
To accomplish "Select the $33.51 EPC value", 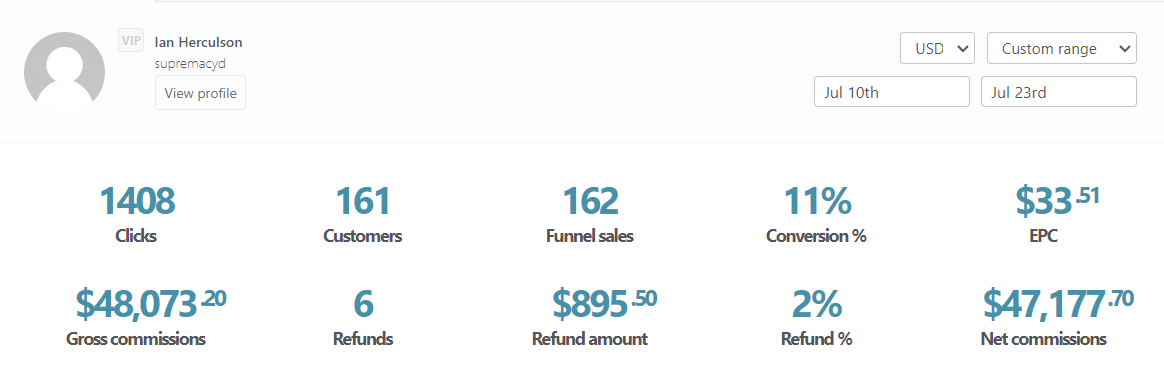I will tap(1058, 200).
